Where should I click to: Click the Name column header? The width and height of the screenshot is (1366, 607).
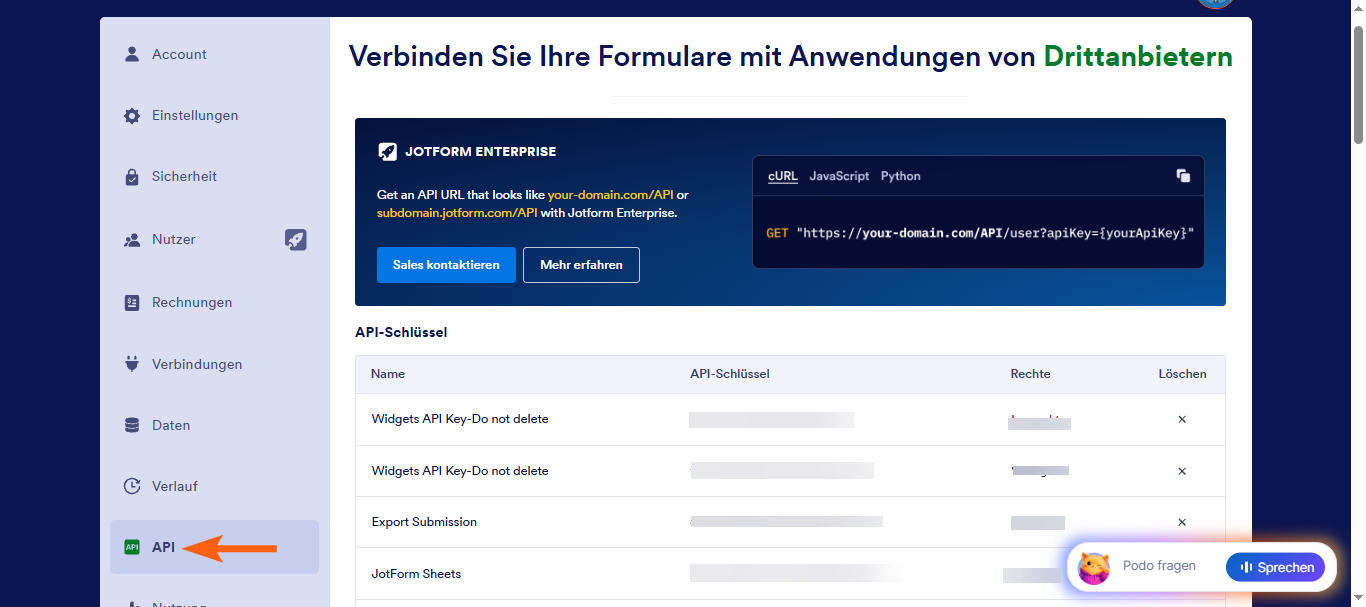click(x=388, y=374)
